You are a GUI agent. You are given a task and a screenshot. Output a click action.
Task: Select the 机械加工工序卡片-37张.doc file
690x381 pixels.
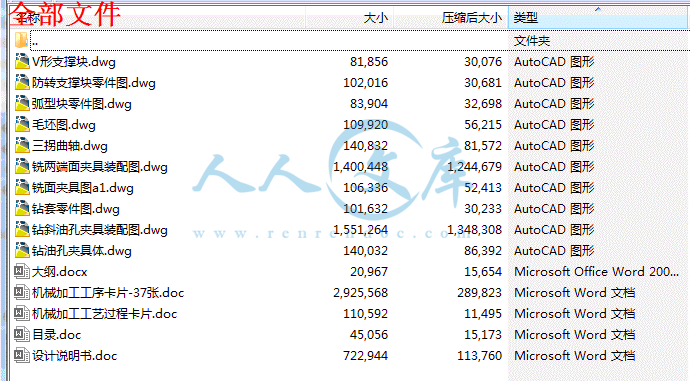pos(108,293)
